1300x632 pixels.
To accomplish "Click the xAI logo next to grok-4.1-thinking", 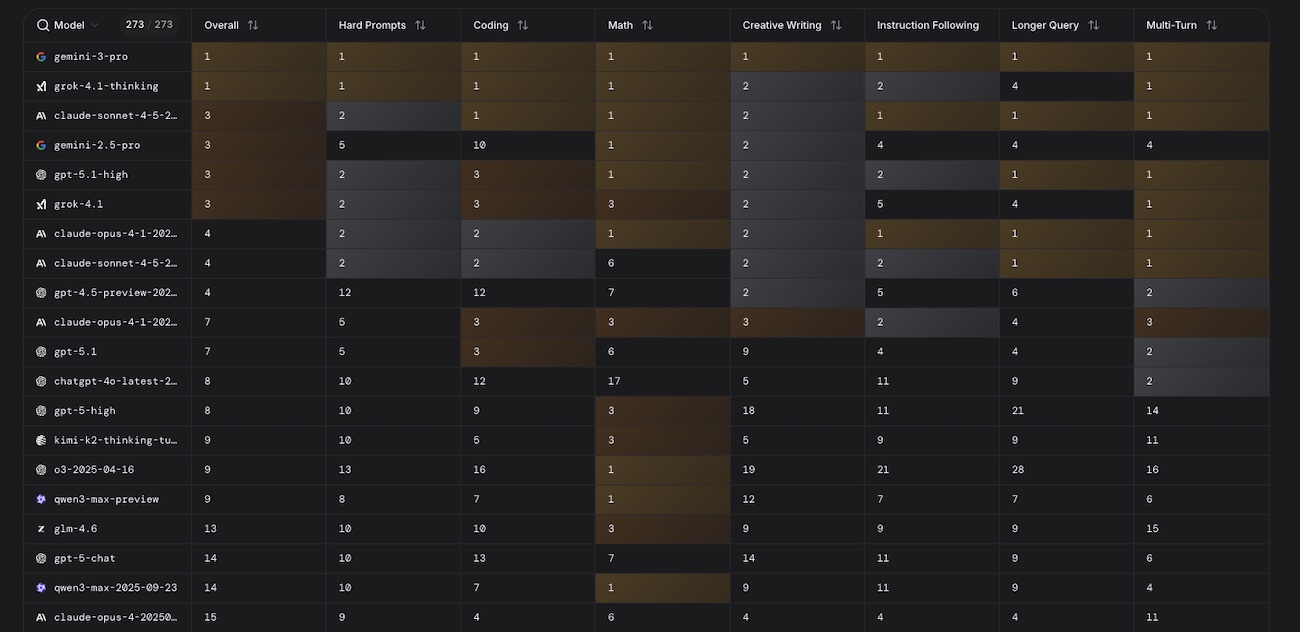I will tap(41, 86).
